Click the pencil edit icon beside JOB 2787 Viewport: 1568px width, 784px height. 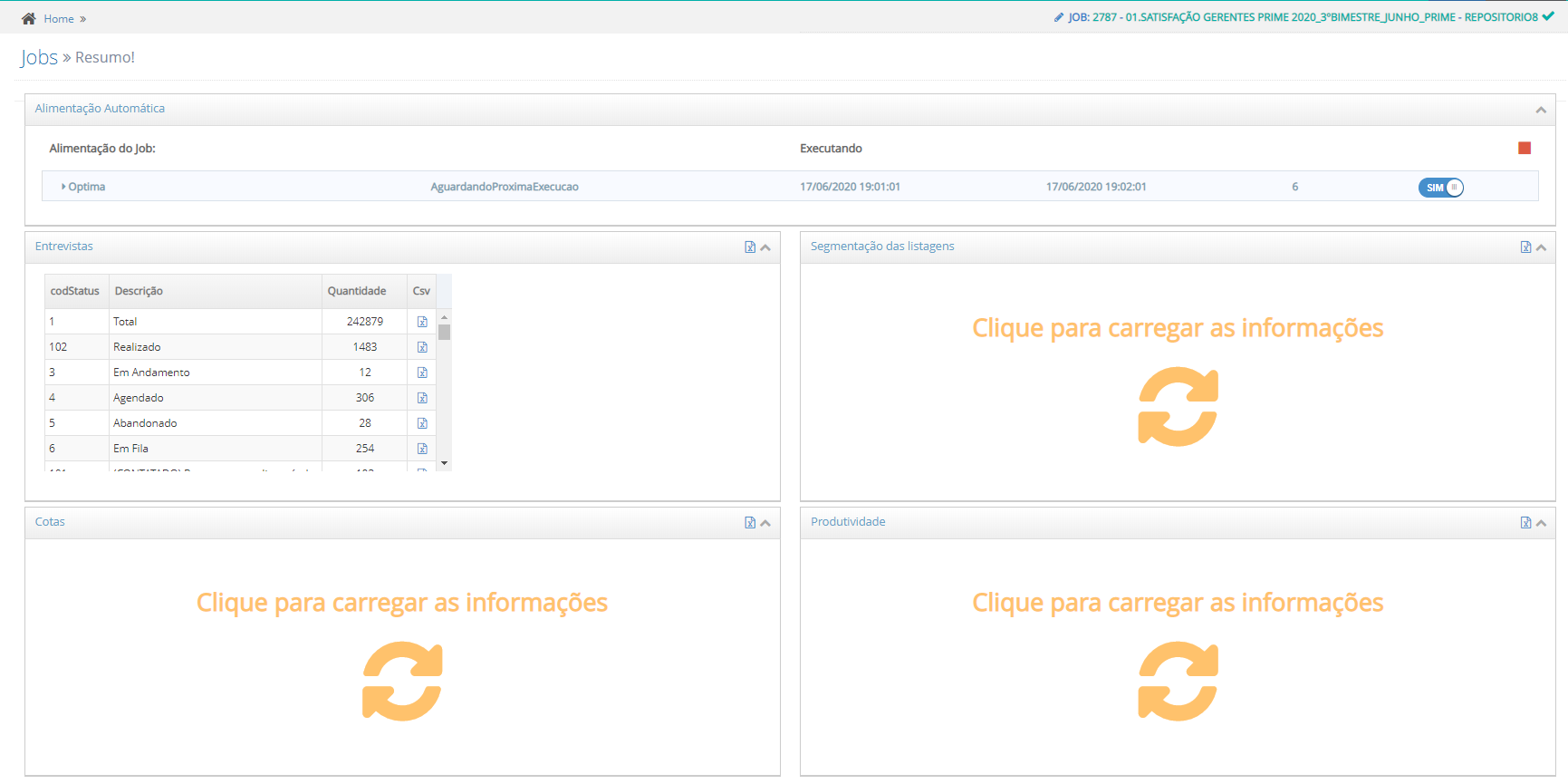tap(1059, 17)
